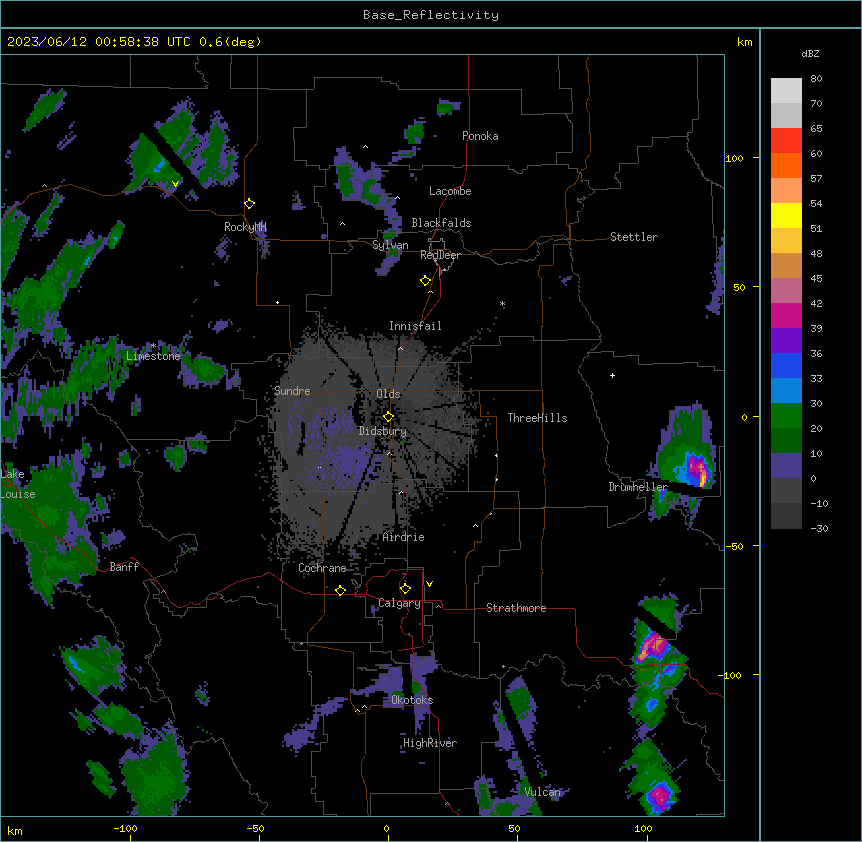Select the yellow diamond marker below RedDeer
This screenshot has height=842, width=862.
[x=425, y=281]
